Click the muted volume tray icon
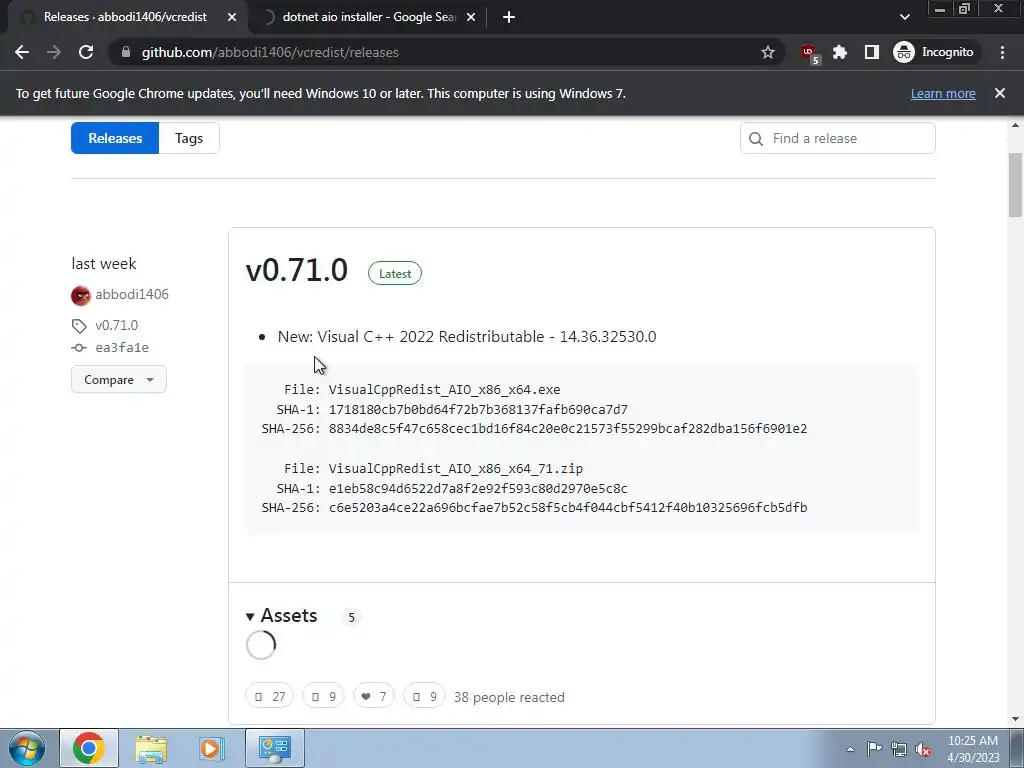 click(923, 749)
